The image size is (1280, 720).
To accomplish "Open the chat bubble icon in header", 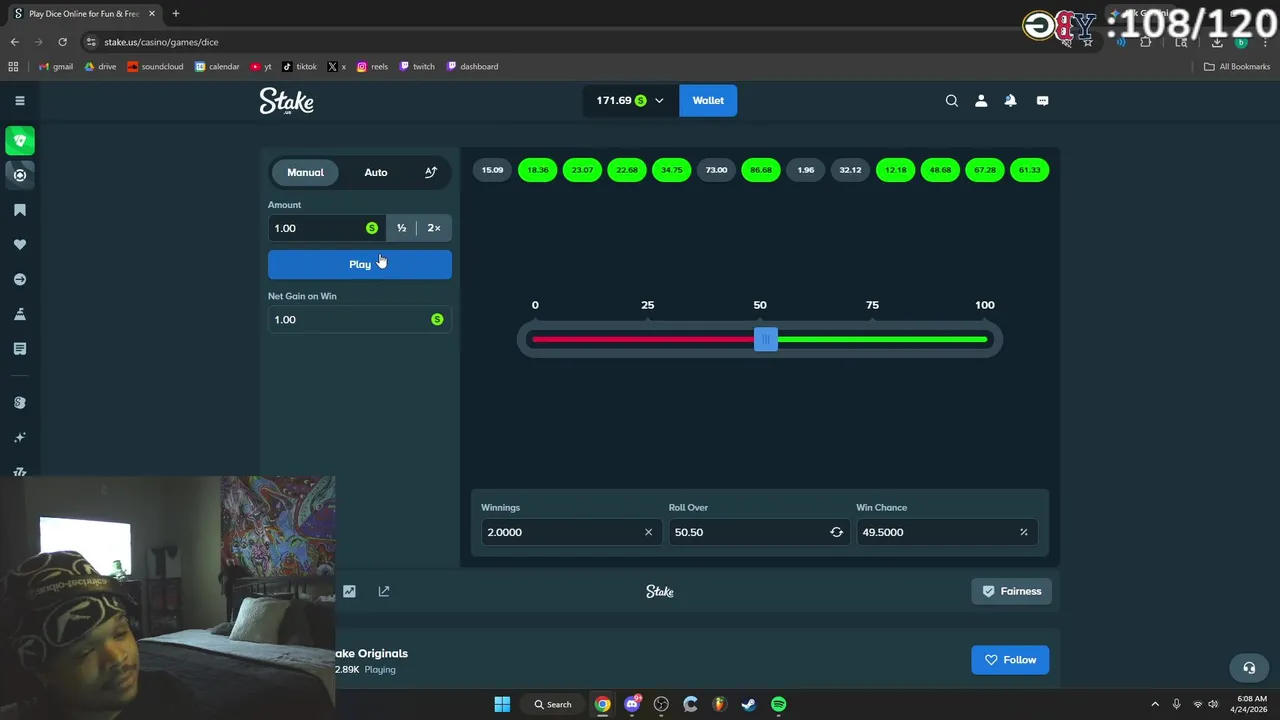I will click(1042, 100).
